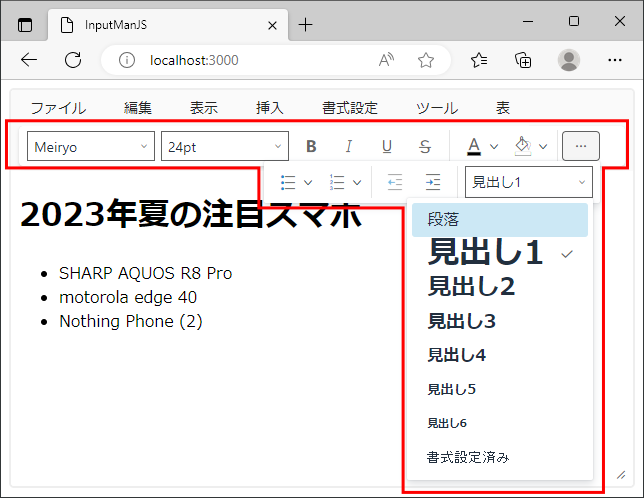This screenshot has width=644, height=498.
Task: Maximize the browser window
Action: (574, 21)
